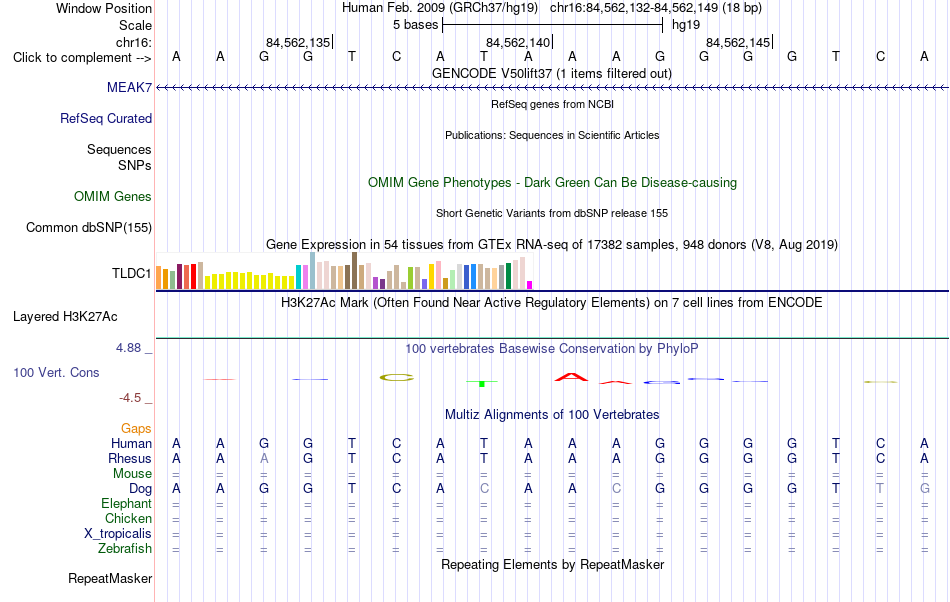Click the 'Scale' label
The width and height of the screenshot is (950, 602).
pos(135,25)
